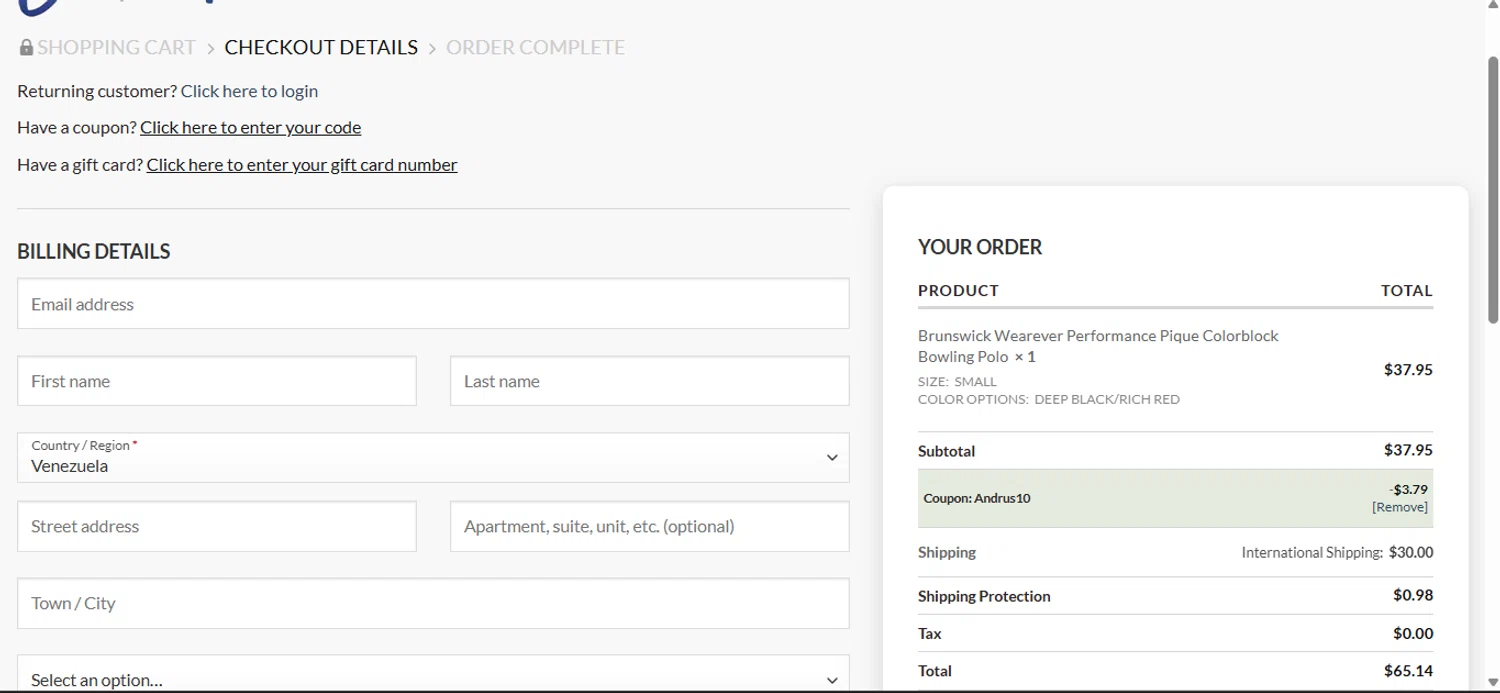Click the Brunswick Wearever Polo product name

[1098, 346]
